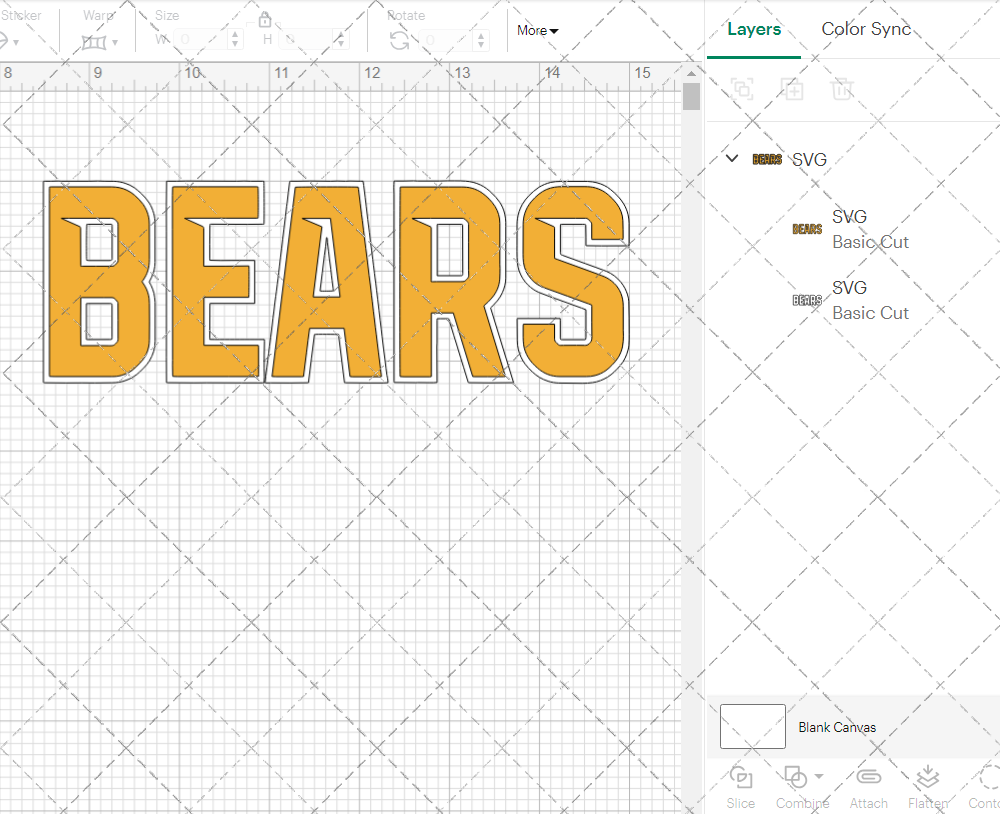Collapse the SVG layer group
Screen dimensions: 1000x814
click(731, 158)
